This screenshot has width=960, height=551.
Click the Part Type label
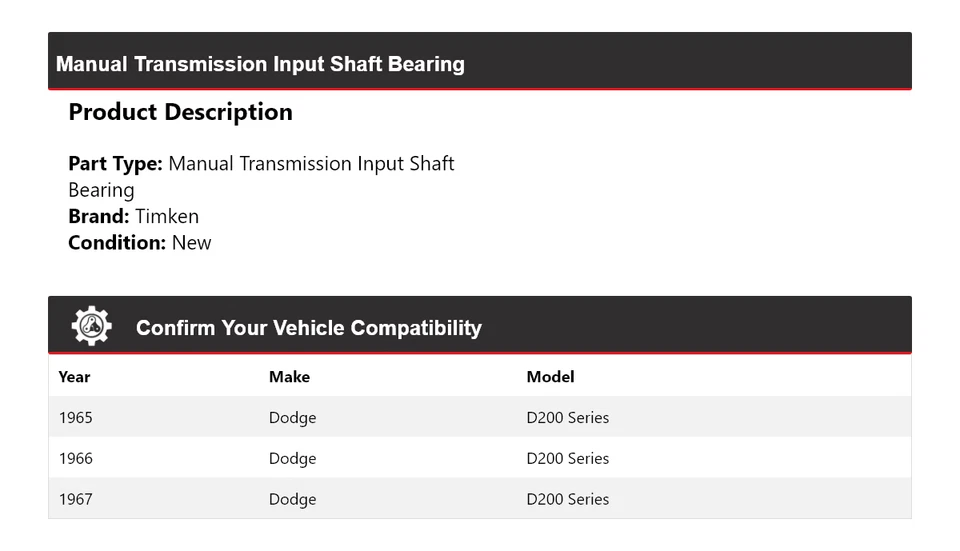pyautogui.click(x=115, y=164)
